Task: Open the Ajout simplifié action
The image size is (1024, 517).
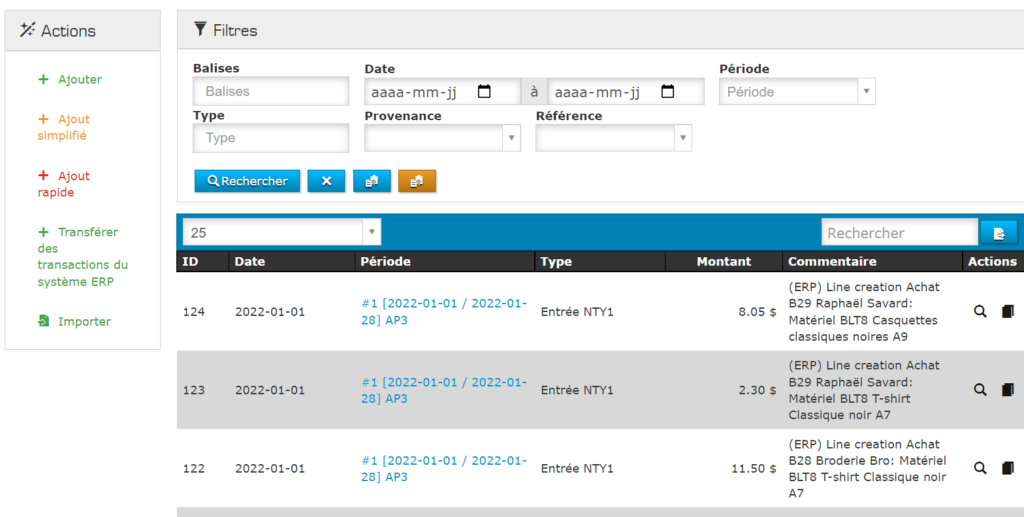Action: 64,127
